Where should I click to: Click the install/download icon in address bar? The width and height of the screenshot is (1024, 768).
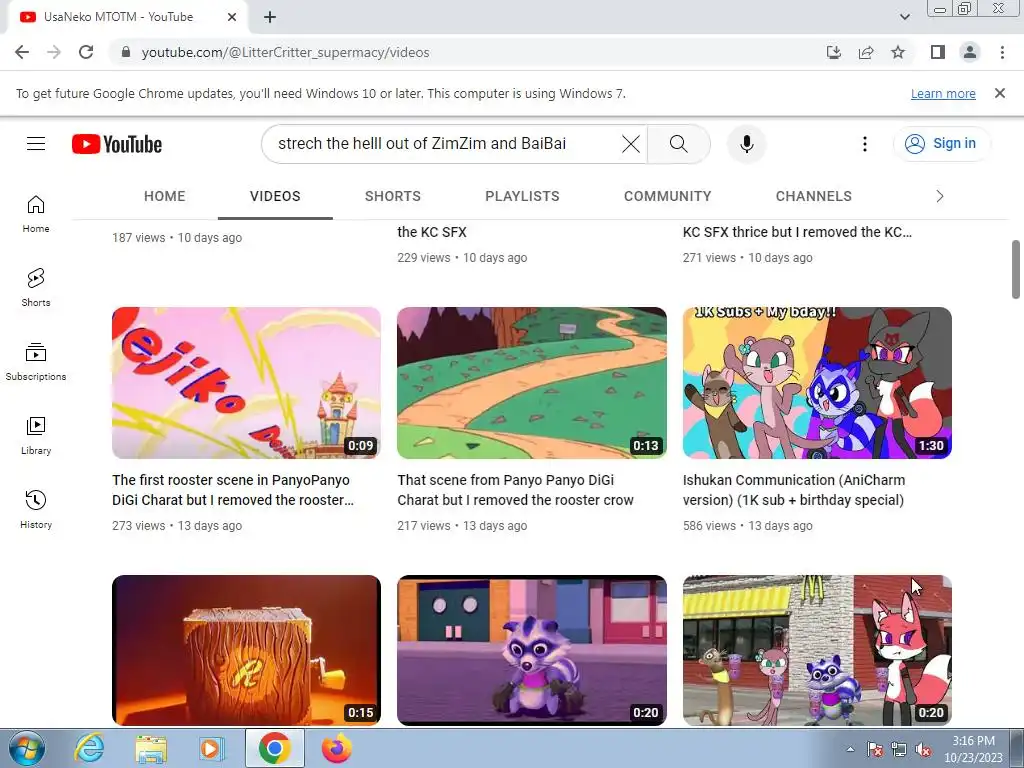click(x=834, y=52)
